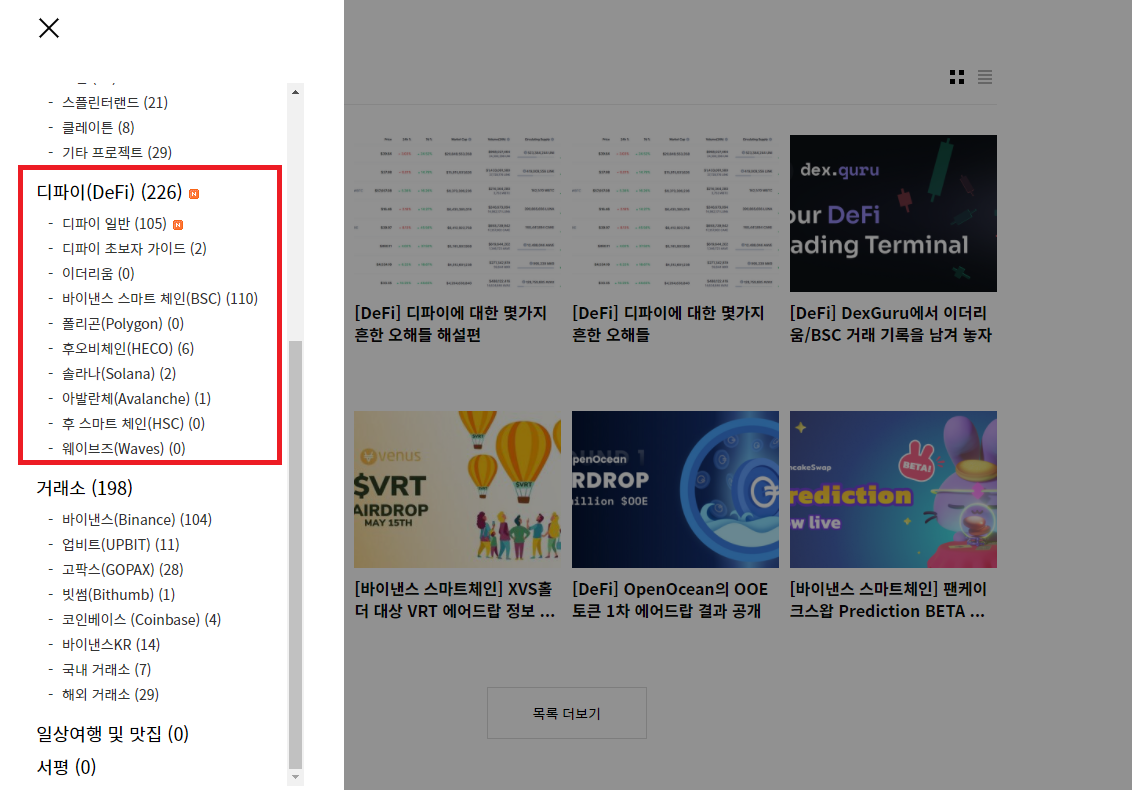Screen dimensions: 1132x790
Task: Select 아발란체(Avalanche) (1) subcategory
Action: point(136,399)
